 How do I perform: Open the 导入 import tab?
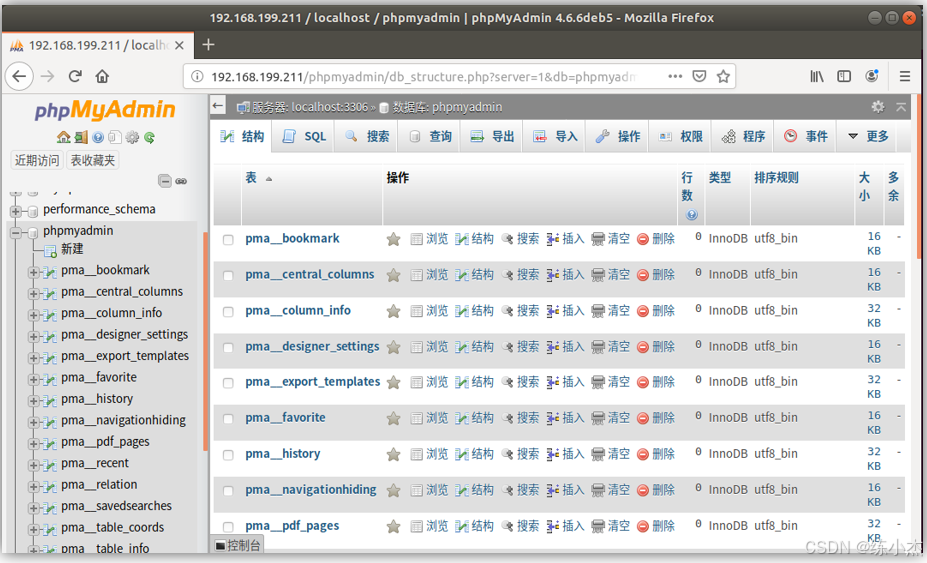[x=555, y=137]
